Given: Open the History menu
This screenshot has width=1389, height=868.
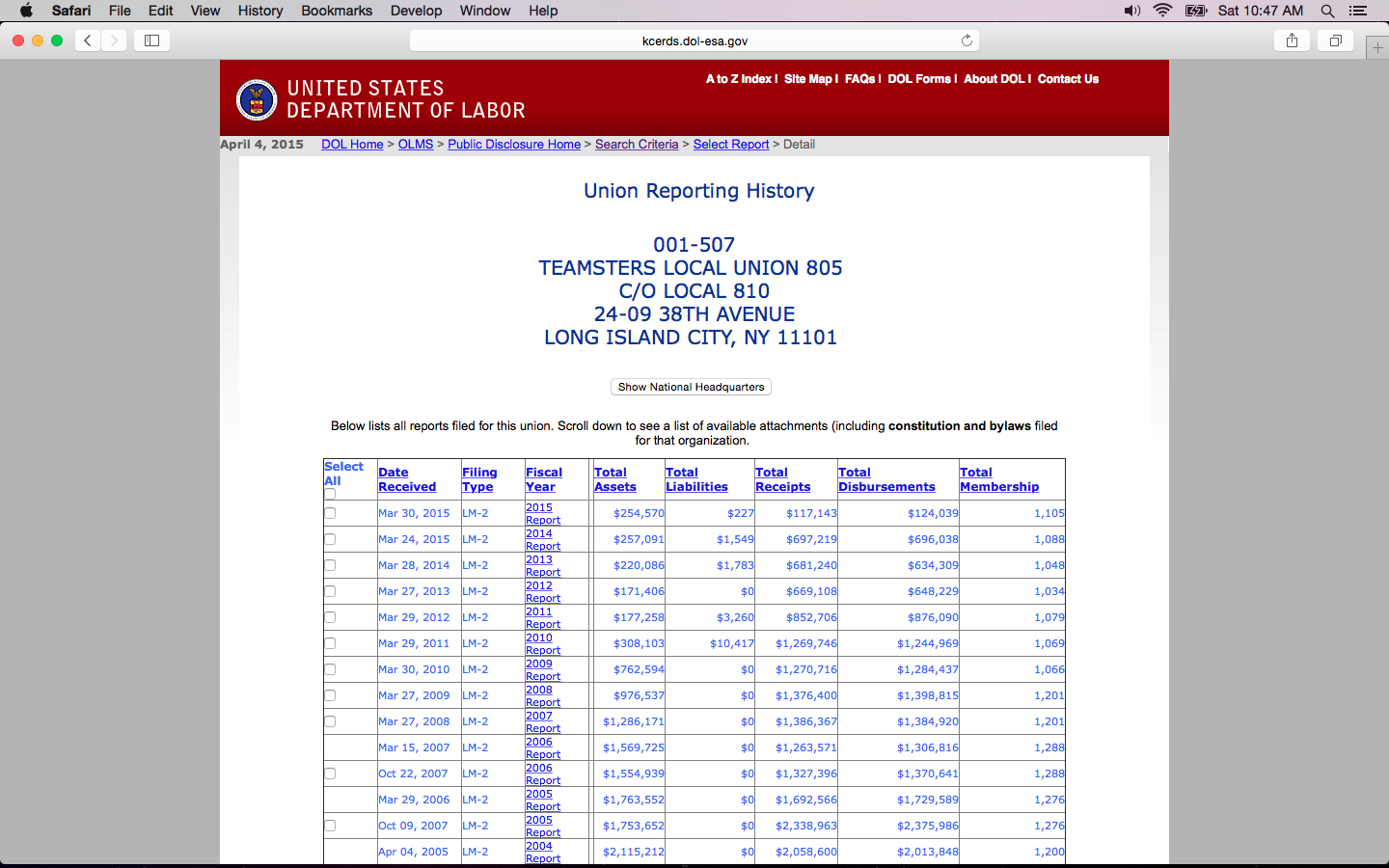Looking at the screenshot, I should click(x=260, y=11).
